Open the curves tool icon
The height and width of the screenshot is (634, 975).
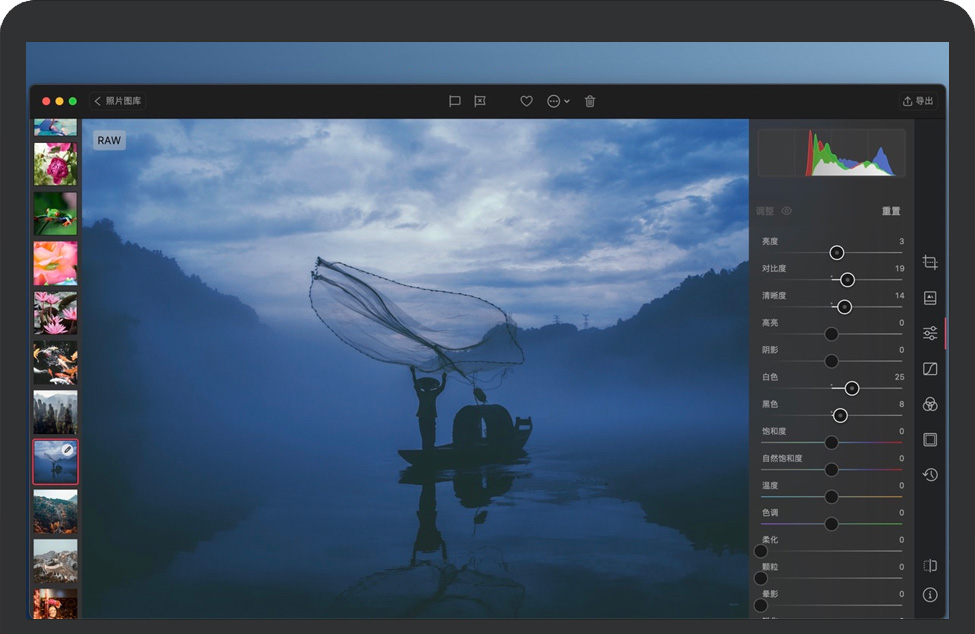click(930, 369)
